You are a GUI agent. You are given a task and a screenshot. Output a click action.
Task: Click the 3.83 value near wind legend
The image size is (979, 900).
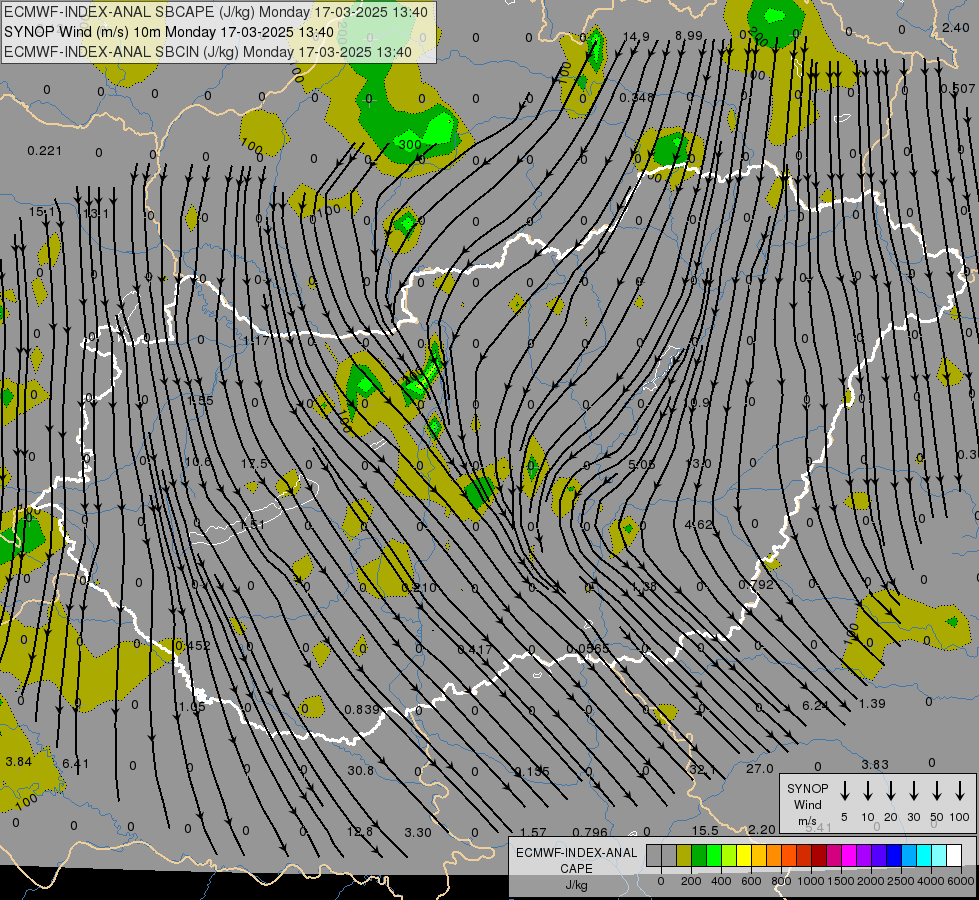click(875, 764)
